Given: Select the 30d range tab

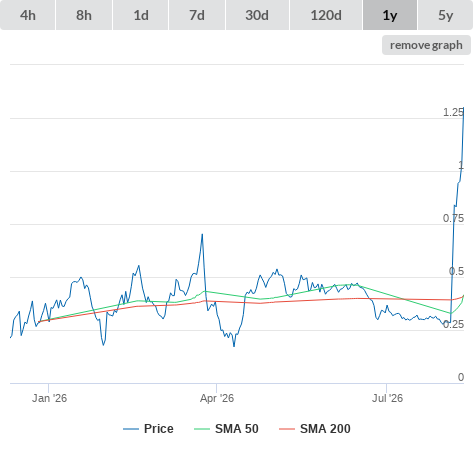Looking at the screenshot, I should pyautogui.click(x=257, y=15).
